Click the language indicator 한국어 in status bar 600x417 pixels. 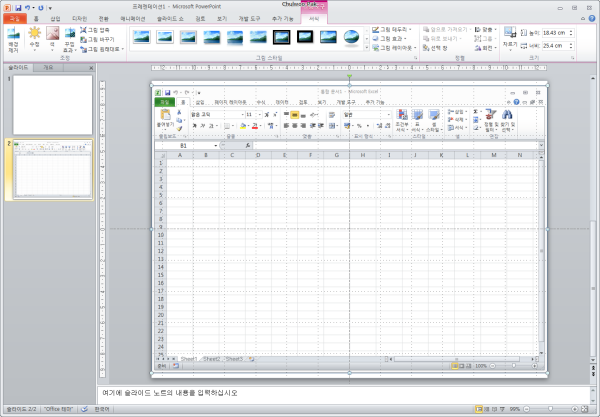pyautogui.click(x=102, y=409)
